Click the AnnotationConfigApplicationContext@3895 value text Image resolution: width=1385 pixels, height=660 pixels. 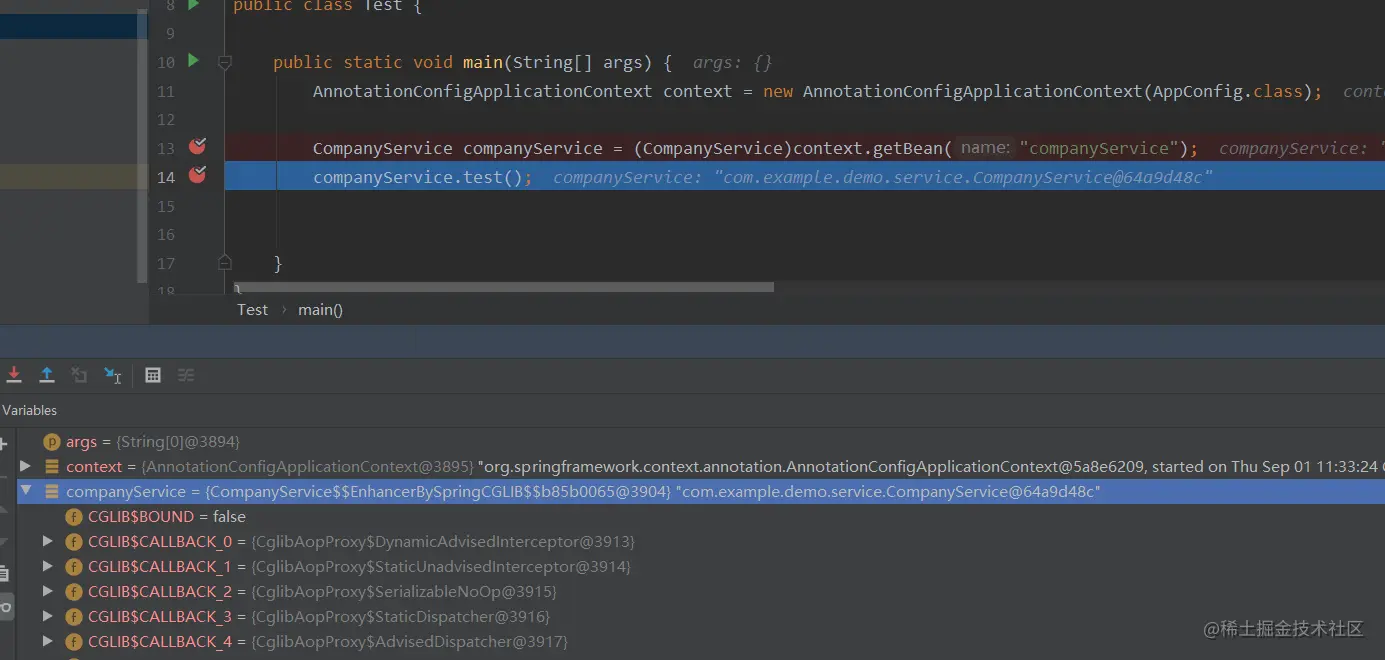click(307, 466)
